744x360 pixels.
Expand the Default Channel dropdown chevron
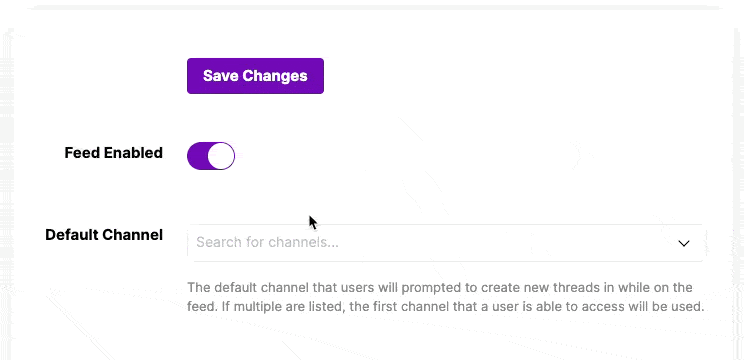(x=683, y=243)
